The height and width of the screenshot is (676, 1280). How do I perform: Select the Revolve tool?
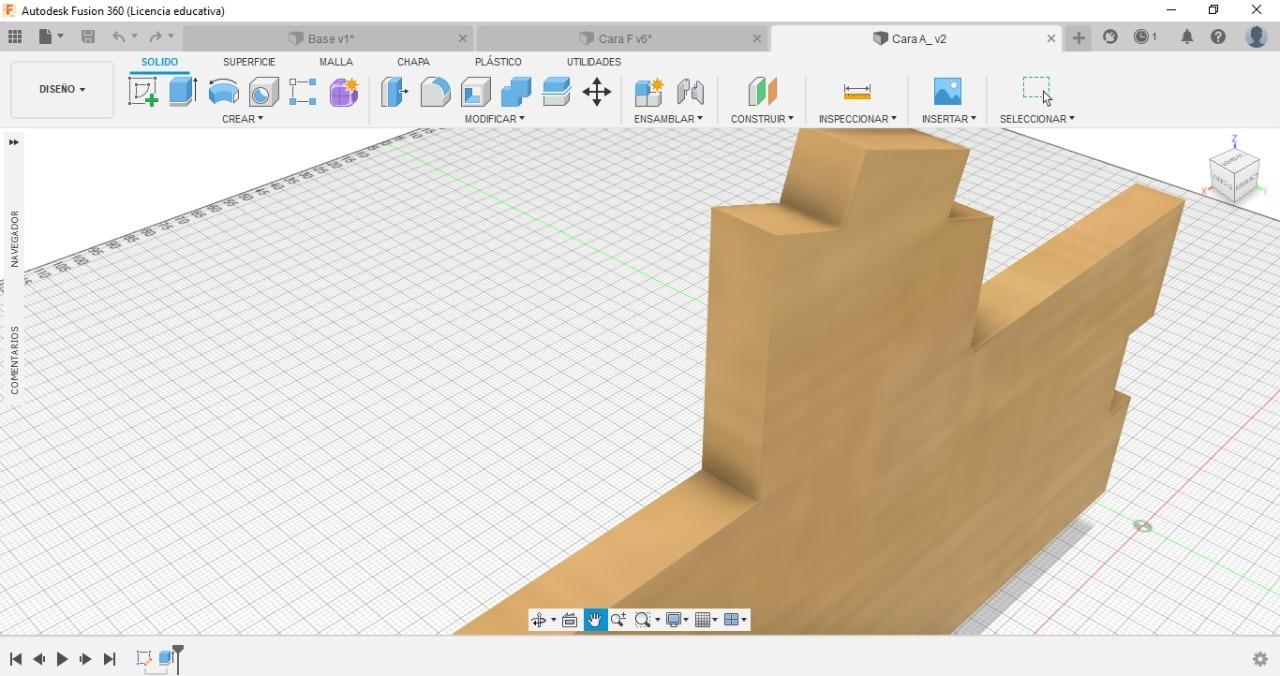tap(223, 92)
